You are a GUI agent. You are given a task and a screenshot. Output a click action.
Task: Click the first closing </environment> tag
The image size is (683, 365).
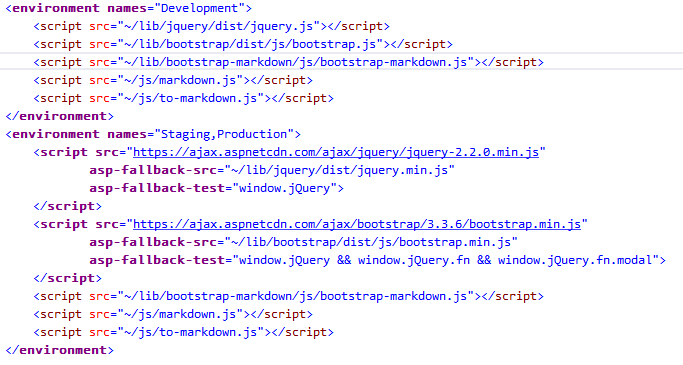pyautogui.click(x=59, y=116)
